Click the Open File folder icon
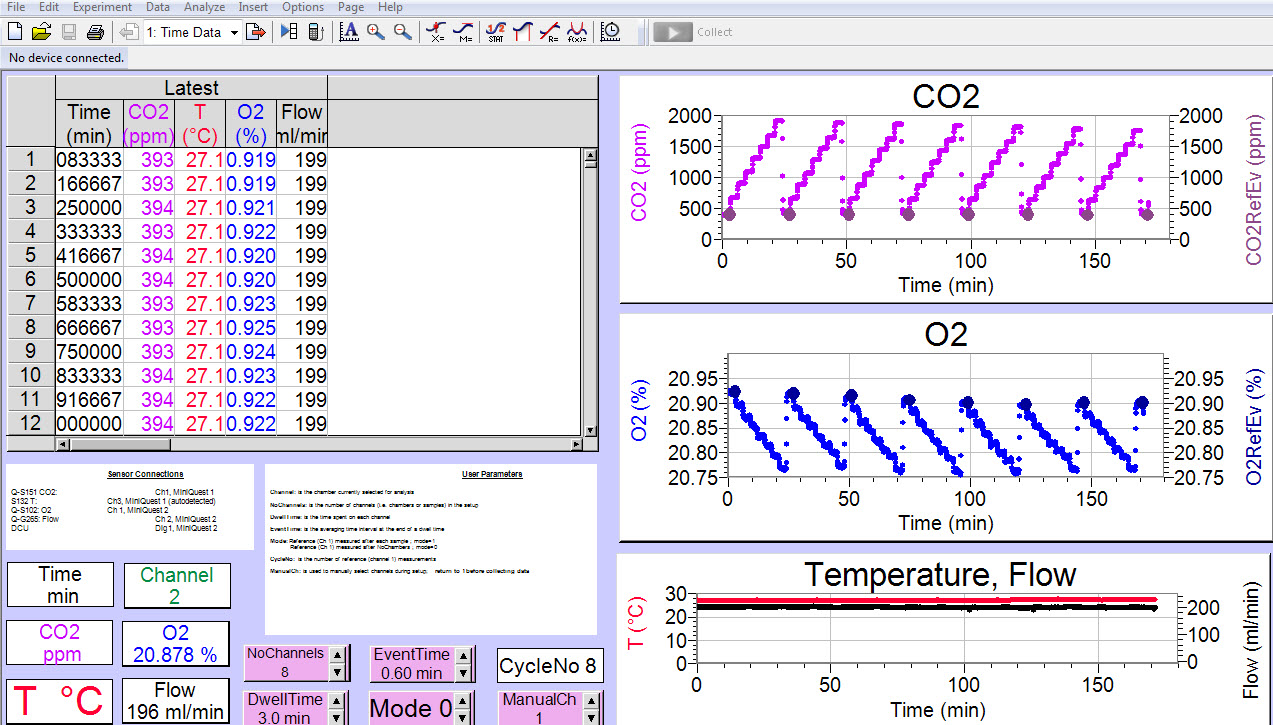The height and width of the screenshot is (725, 1273). point(40,31)
